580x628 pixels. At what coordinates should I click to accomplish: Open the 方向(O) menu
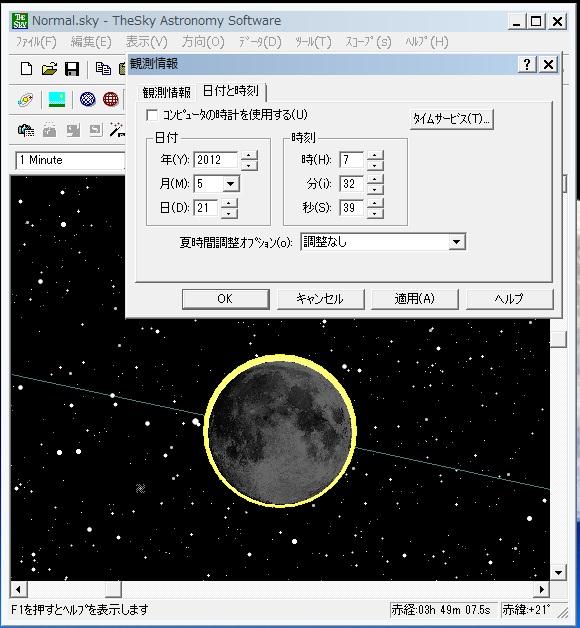pos(203,42)
